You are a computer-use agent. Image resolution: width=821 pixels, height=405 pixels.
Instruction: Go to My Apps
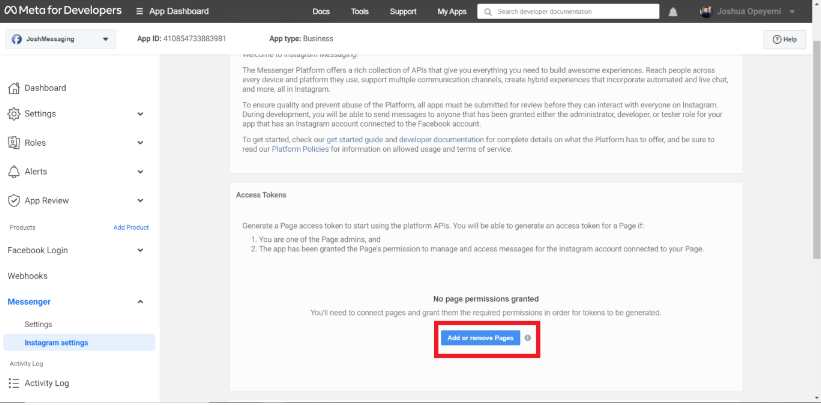click(x=452, y=11)
